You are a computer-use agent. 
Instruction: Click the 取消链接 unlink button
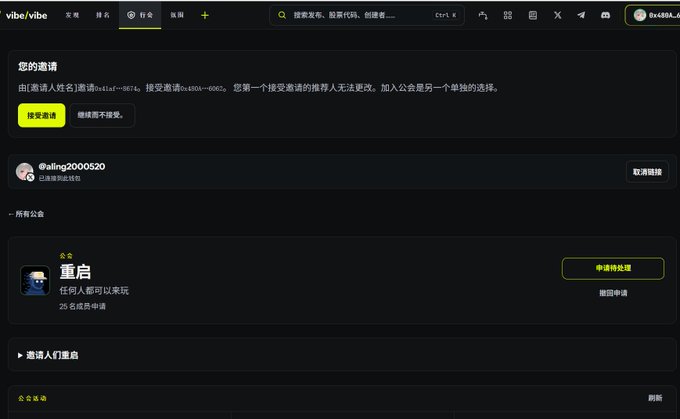[647, 172]
